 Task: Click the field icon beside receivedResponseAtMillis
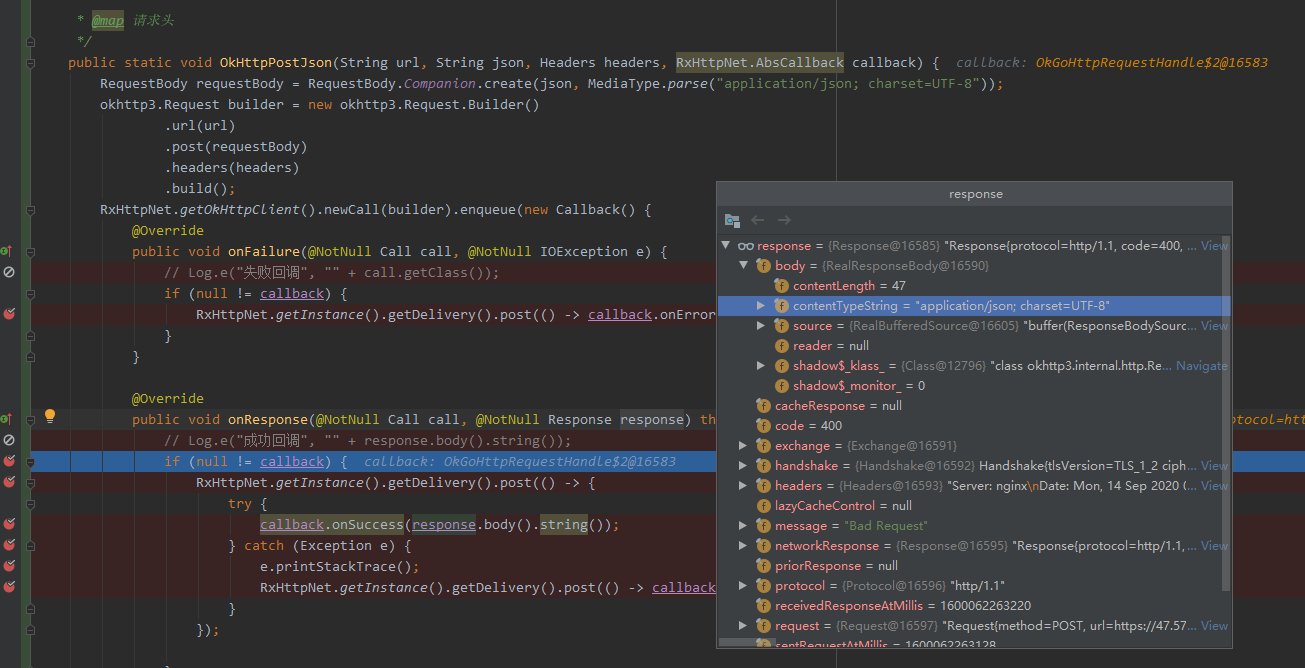(x=764, y=605)
